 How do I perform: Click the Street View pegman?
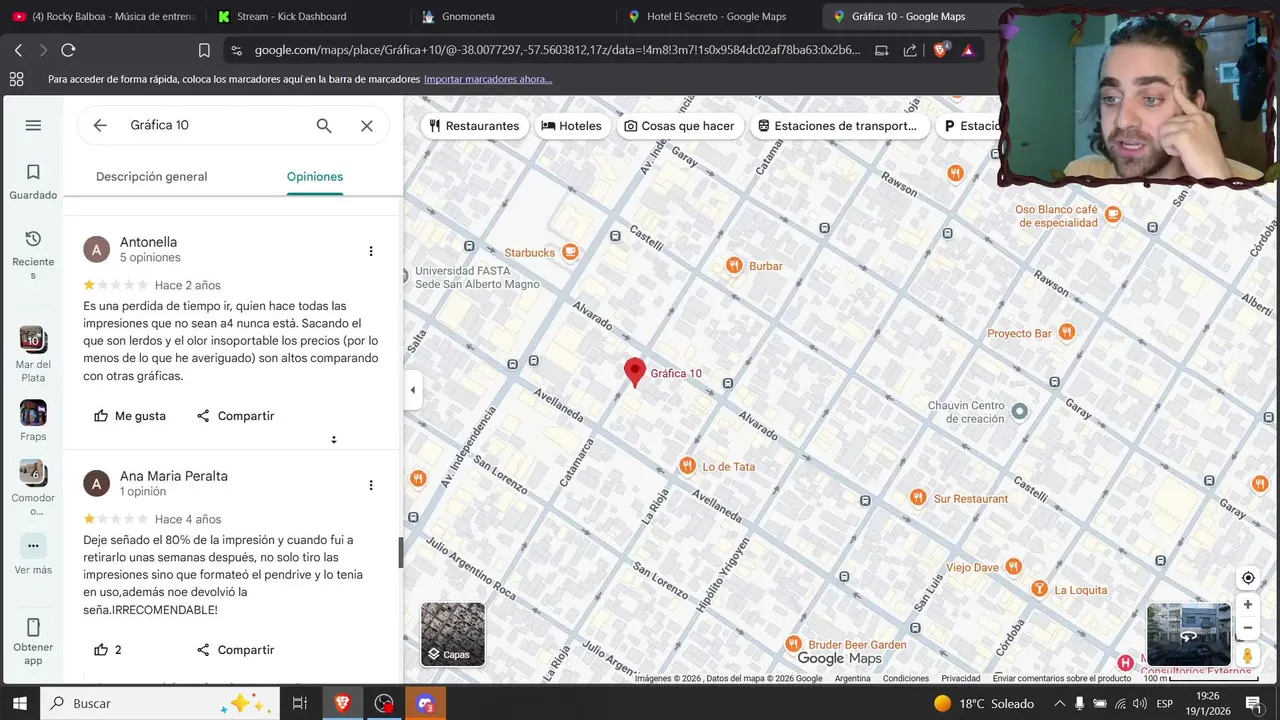[1248, 655]
